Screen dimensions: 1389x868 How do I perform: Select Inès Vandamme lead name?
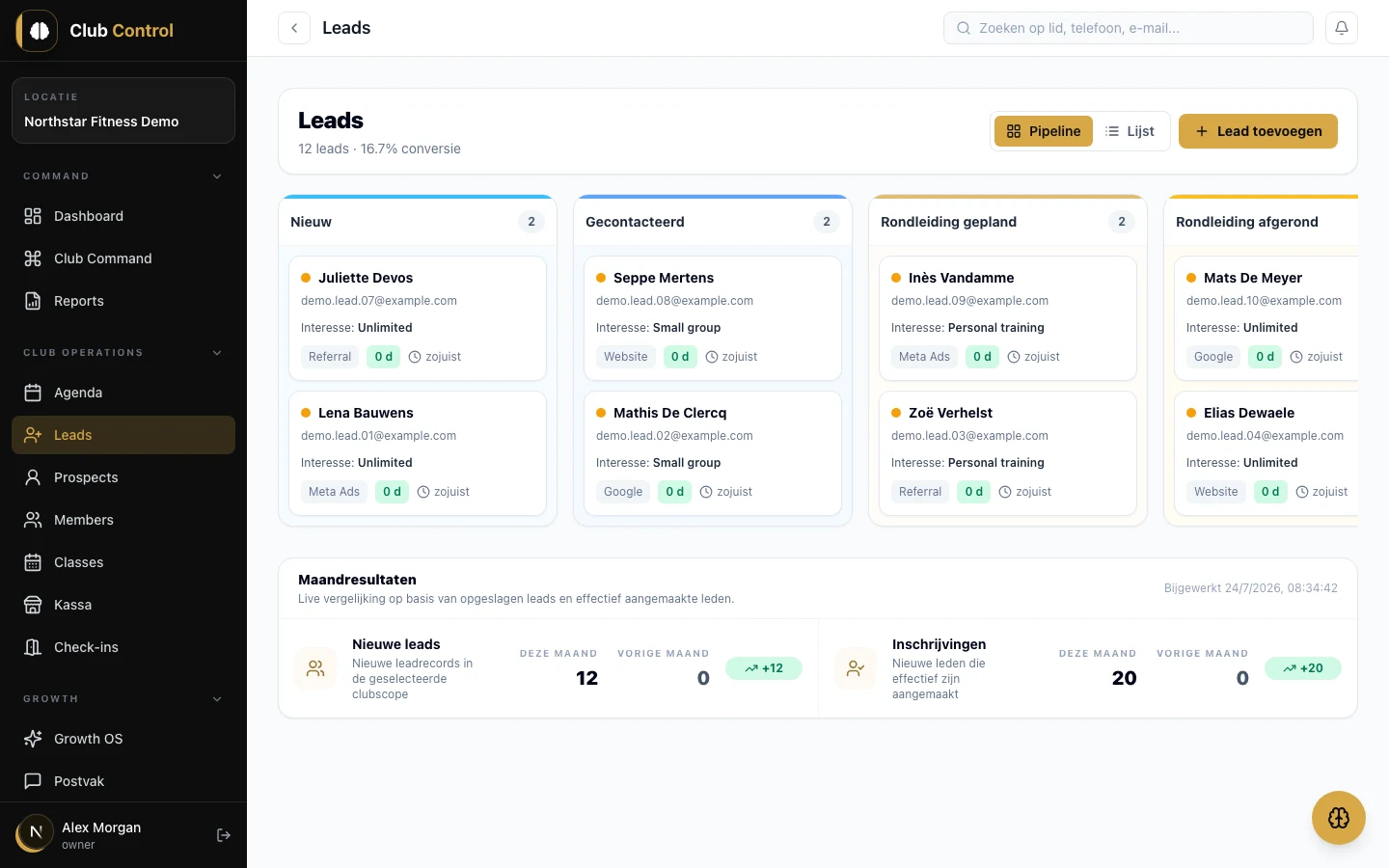click(x=962, y=278)
